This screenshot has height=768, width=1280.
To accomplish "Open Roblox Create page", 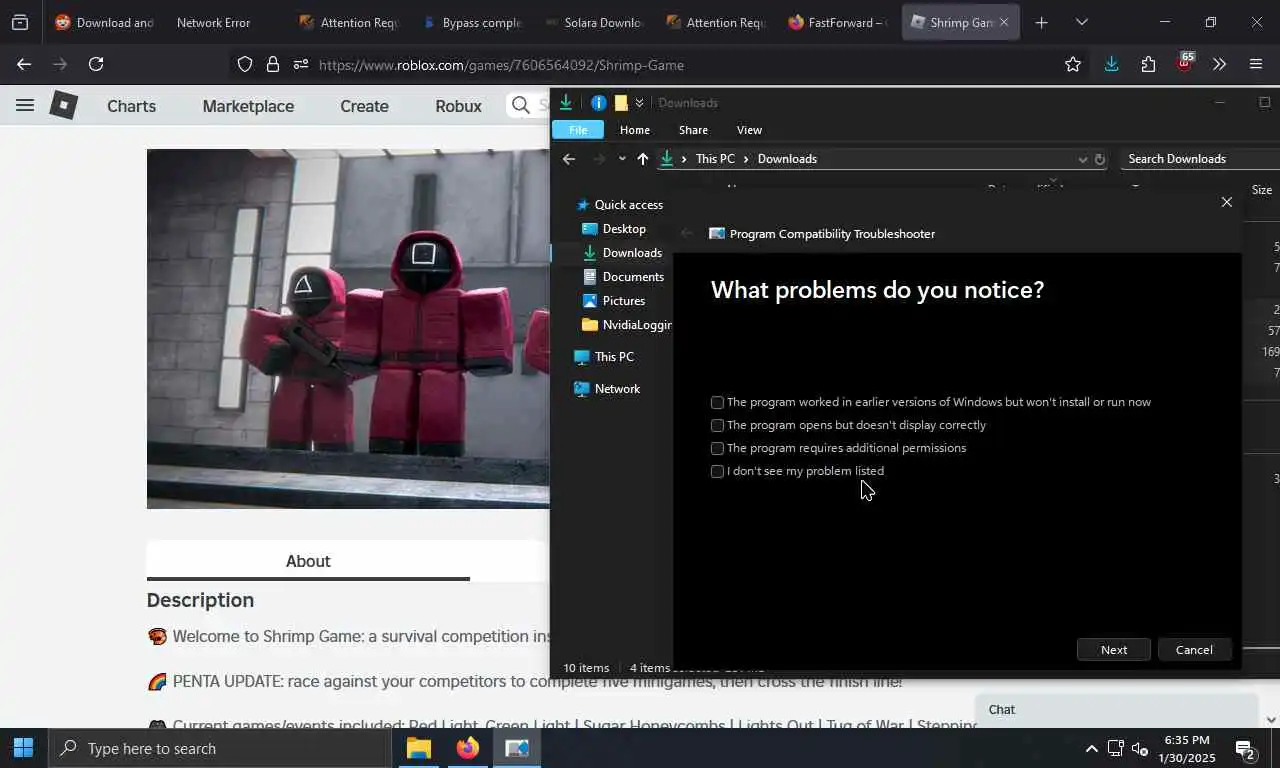I will pos(364,106).
